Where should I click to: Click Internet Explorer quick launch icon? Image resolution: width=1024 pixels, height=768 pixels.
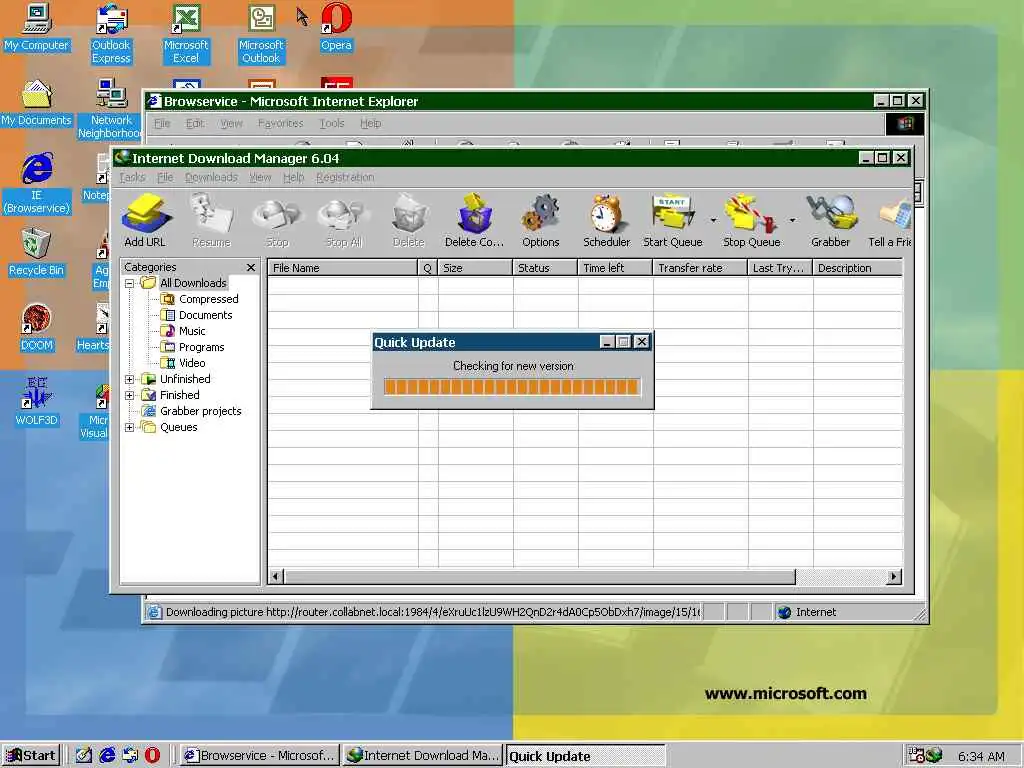pos(107,756)
